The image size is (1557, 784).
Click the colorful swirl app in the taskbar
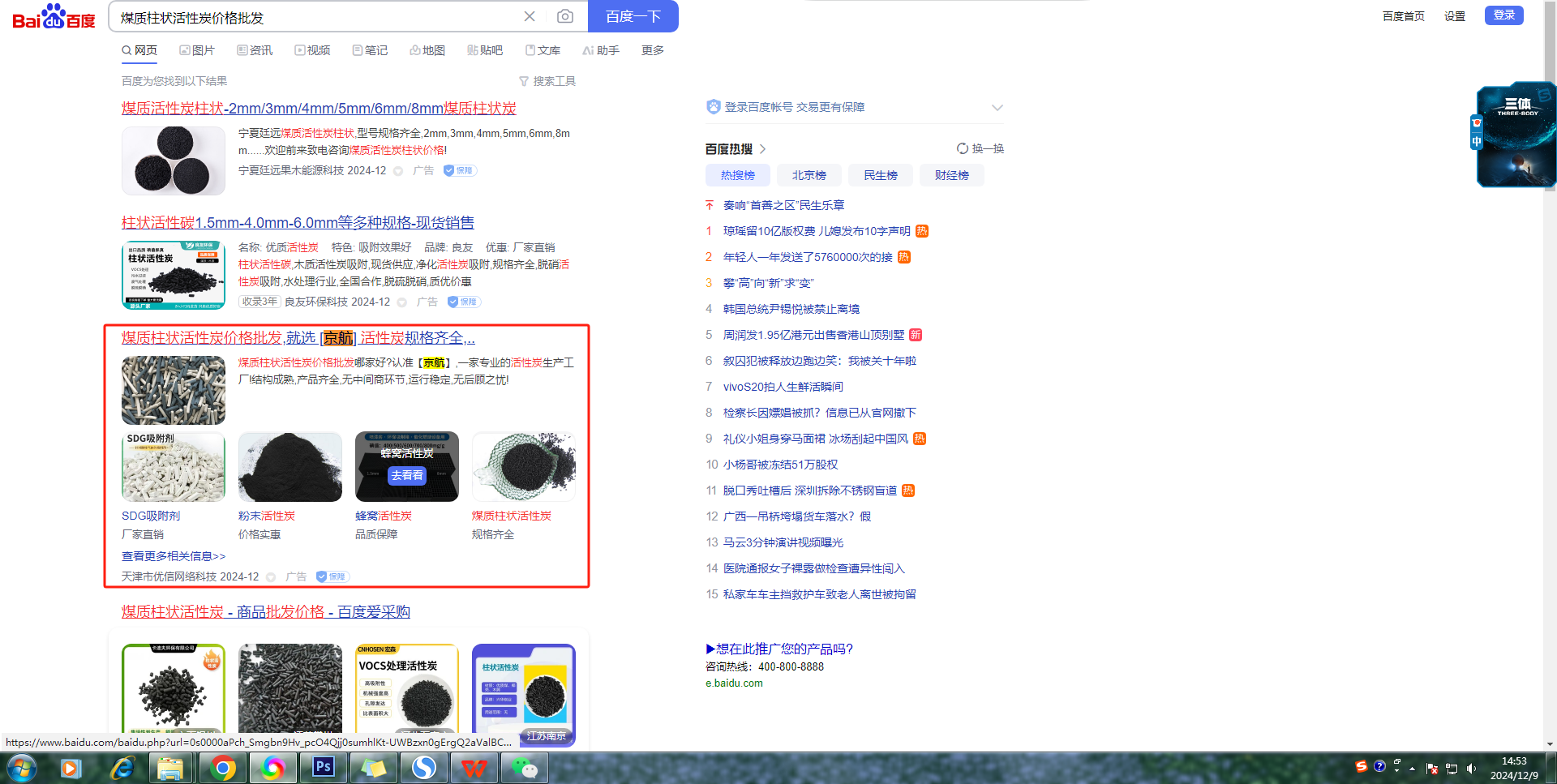pyautogui.click(x=273, y=768)
